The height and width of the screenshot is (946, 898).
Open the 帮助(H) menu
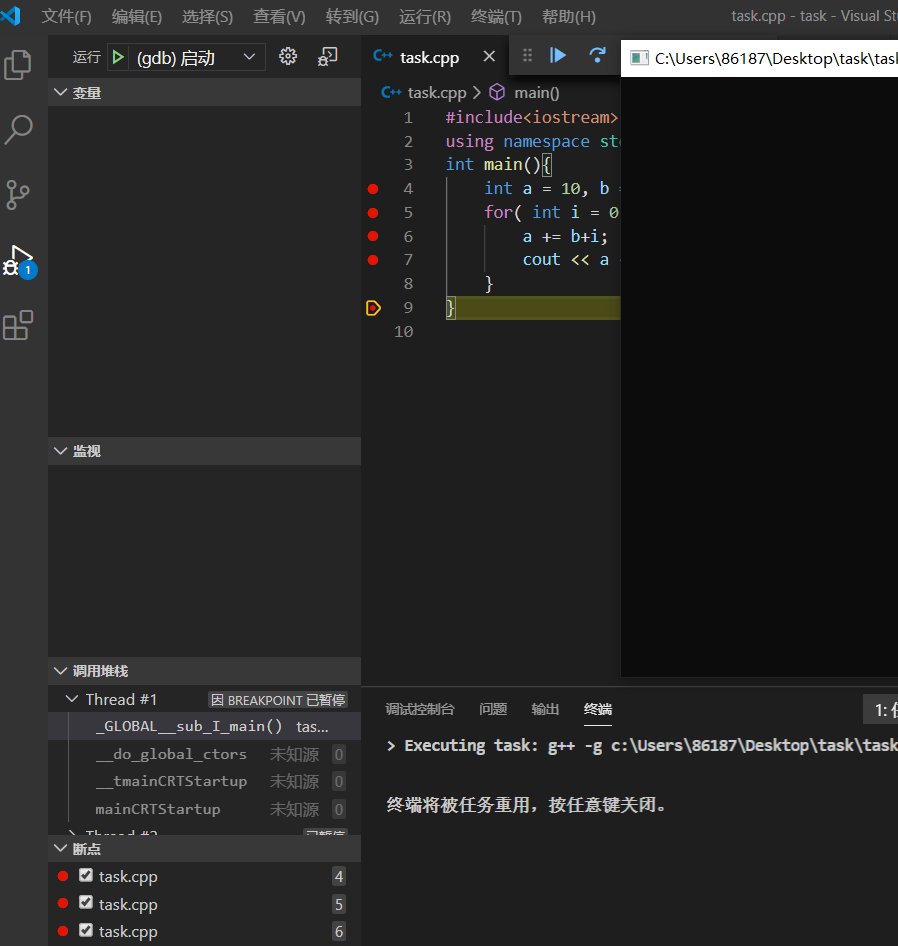point(569,16)
